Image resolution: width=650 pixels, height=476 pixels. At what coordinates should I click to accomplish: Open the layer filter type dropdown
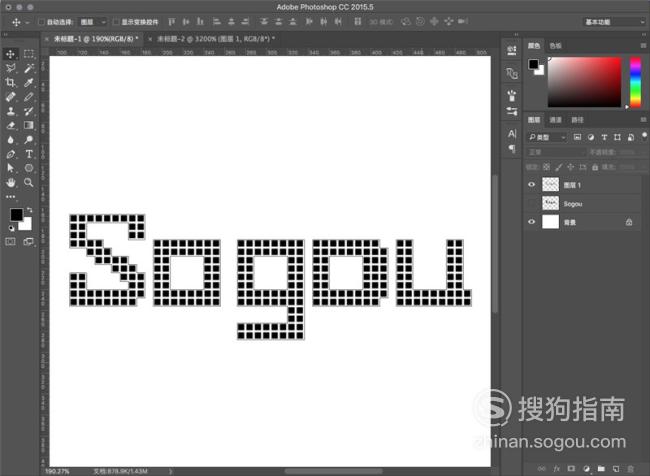pyautogui.click(x=547, y=137)
